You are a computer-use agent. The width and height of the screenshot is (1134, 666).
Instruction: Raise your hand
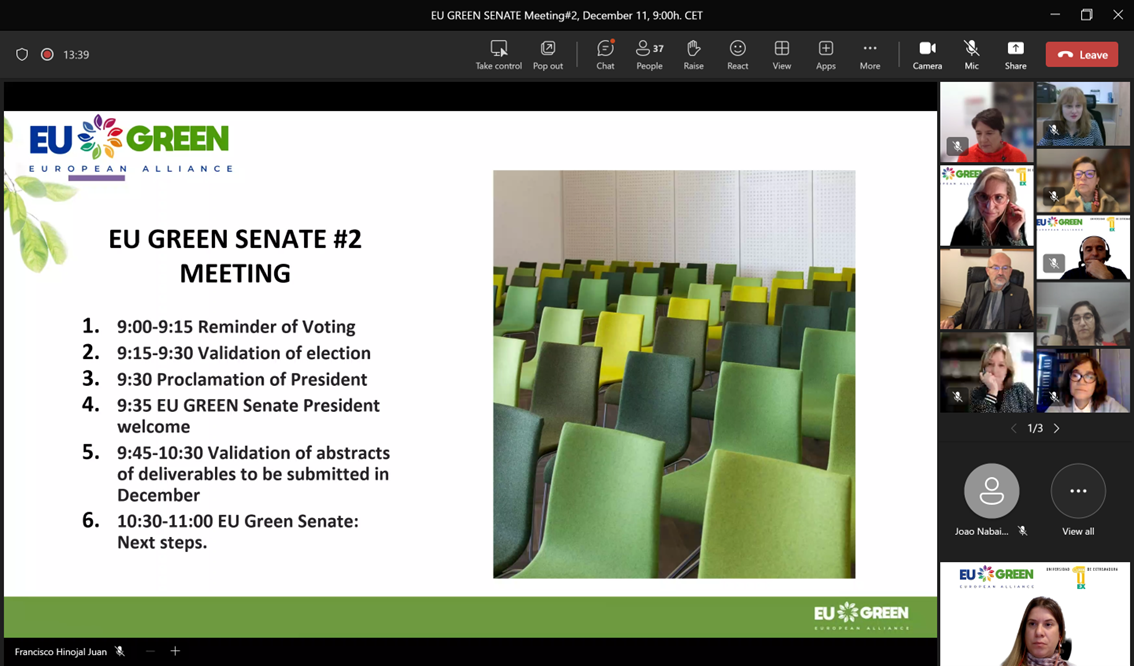point(693,54)
